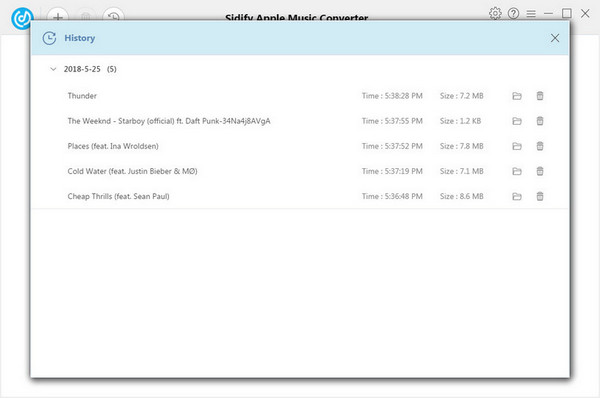Click the Sidify logo icon
The image size is (600, 398).
pos(22,18)
